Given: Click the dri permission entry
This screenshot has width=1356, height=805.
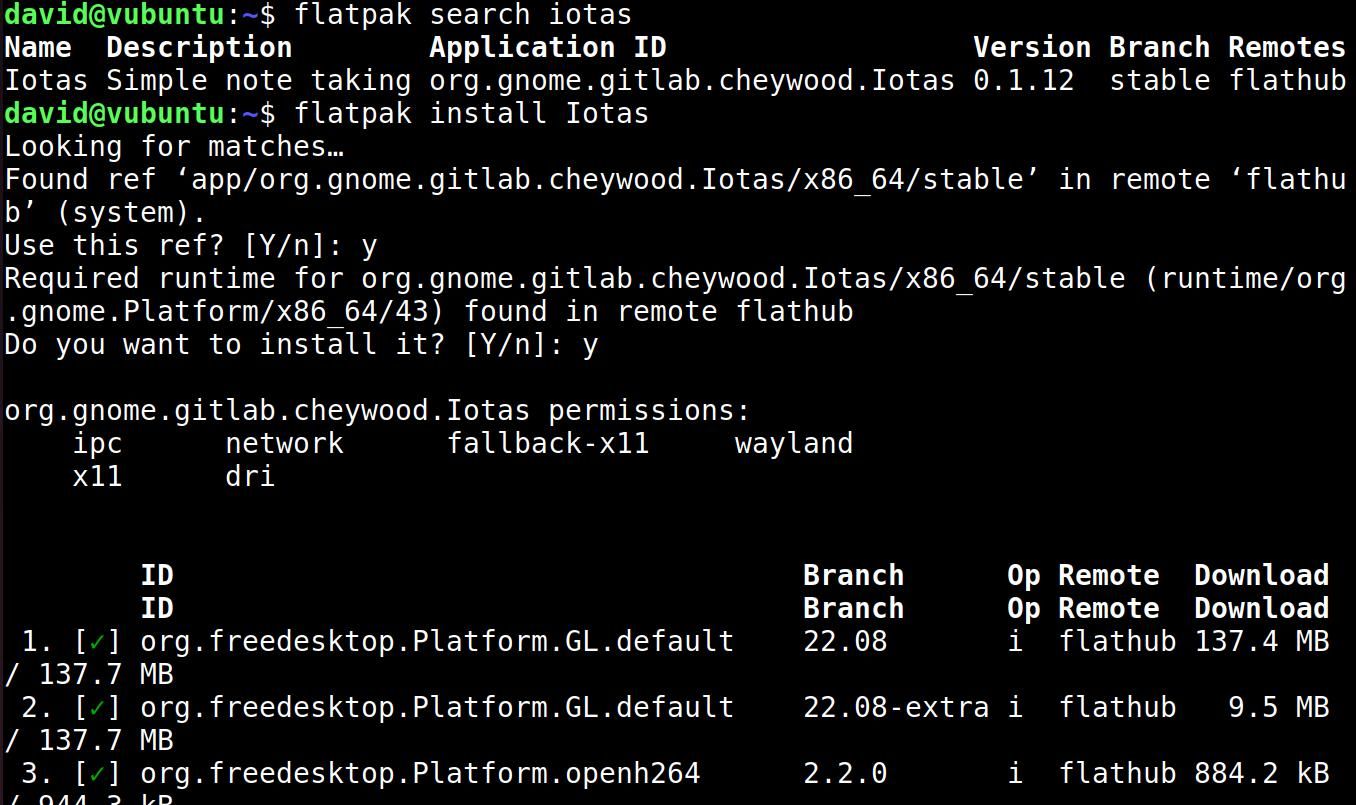Looking at the screenshot, I should (250, 476).
